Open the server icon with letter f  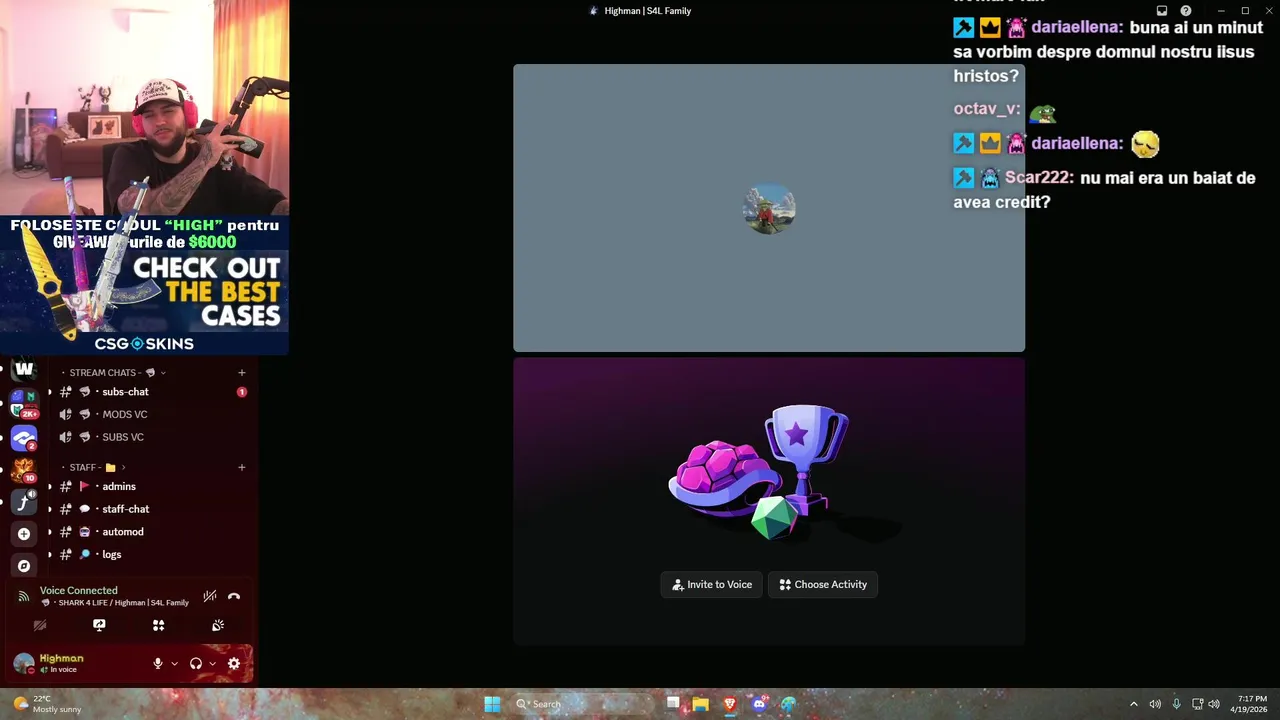pyautogui.click(x=24, y=502)
